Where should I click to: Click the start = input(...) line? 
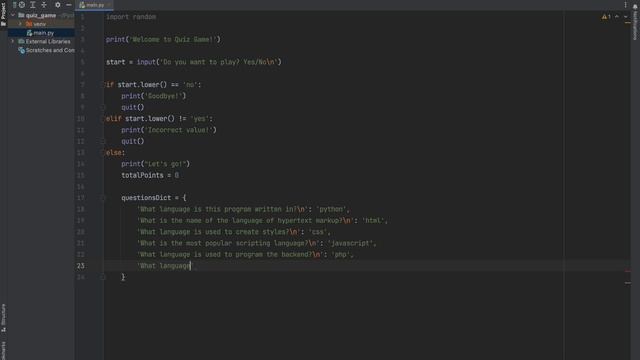pos(193,62)
